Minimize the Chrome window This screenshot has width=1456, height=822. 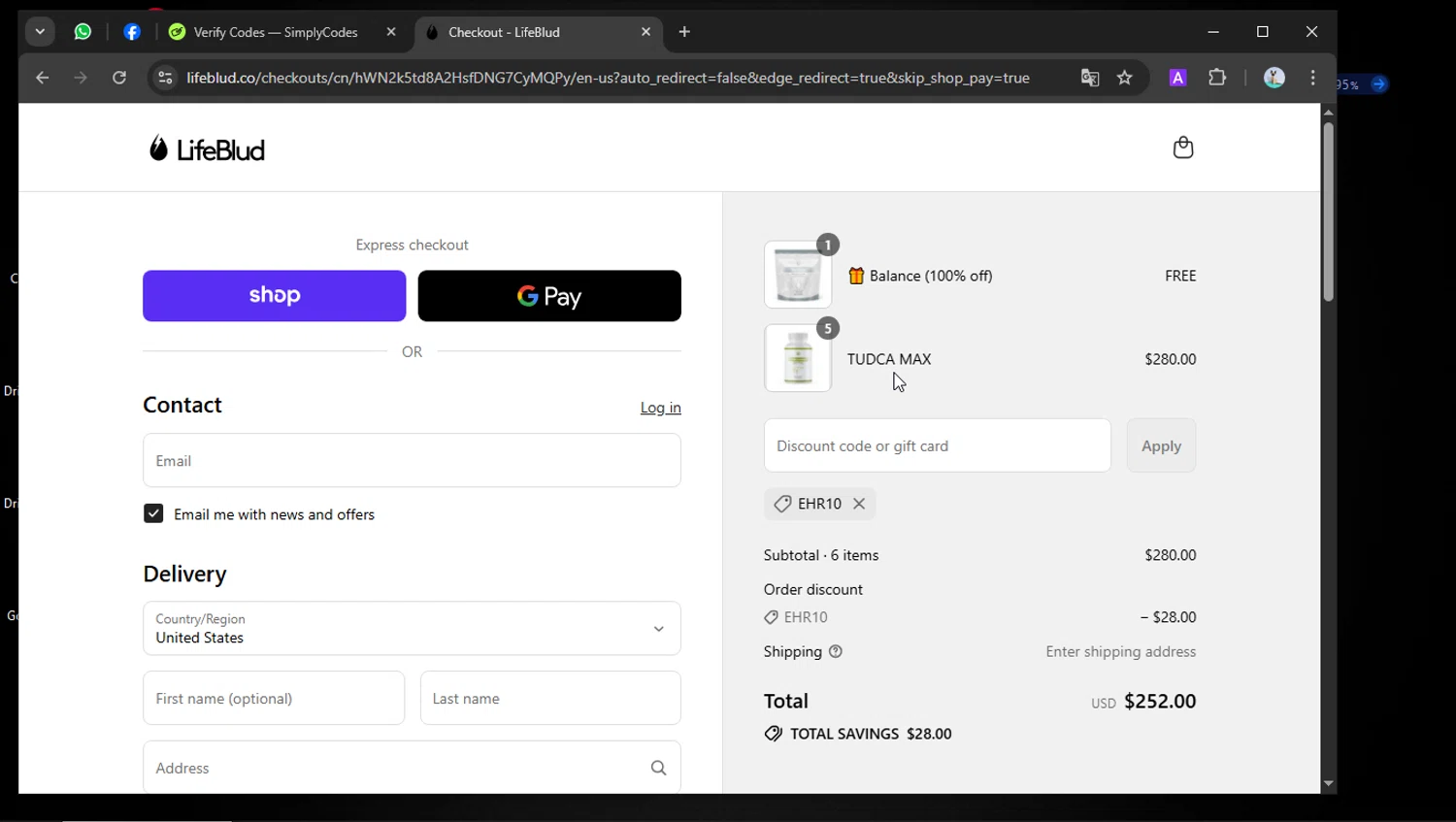coord(1213,32)
